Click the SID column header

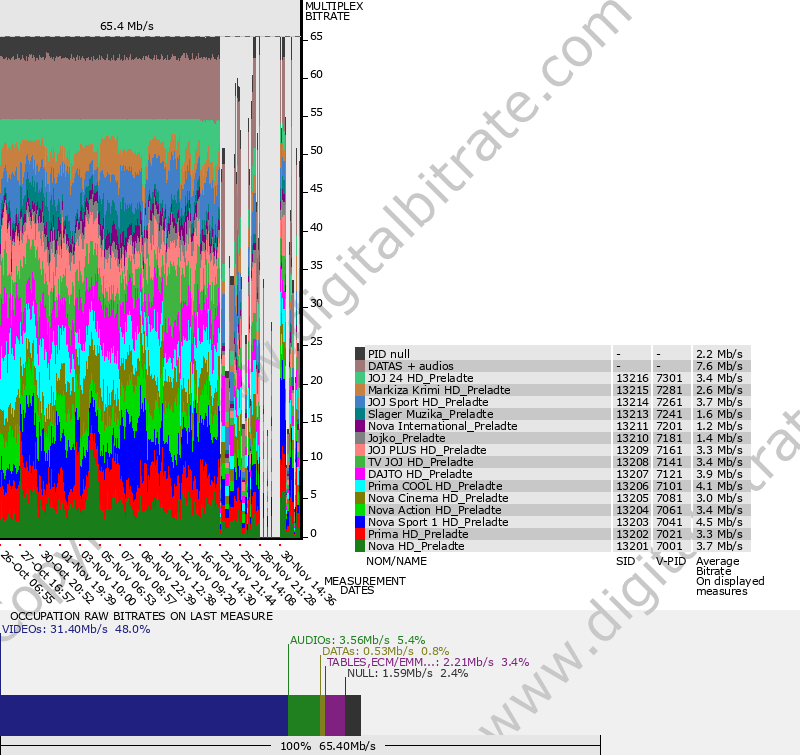pos(625,561)
